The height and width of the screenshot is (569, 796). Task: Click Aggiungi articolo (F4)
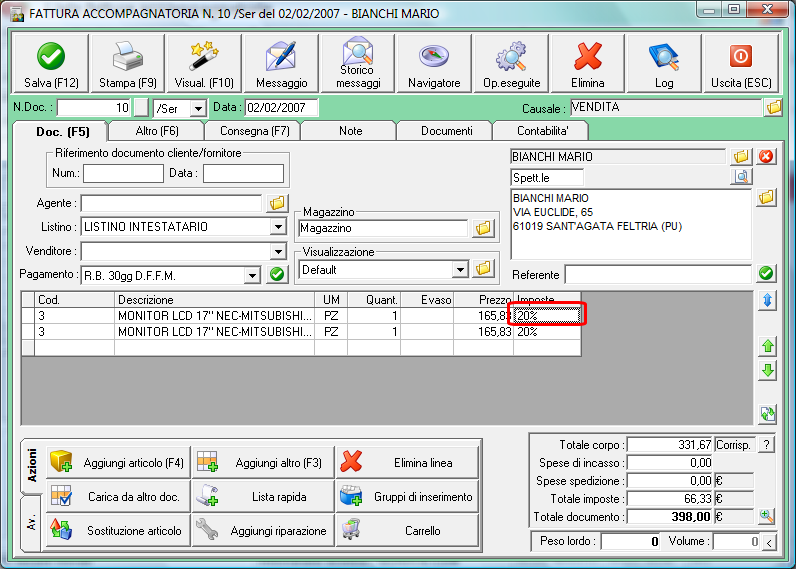(x=118, y=462)
